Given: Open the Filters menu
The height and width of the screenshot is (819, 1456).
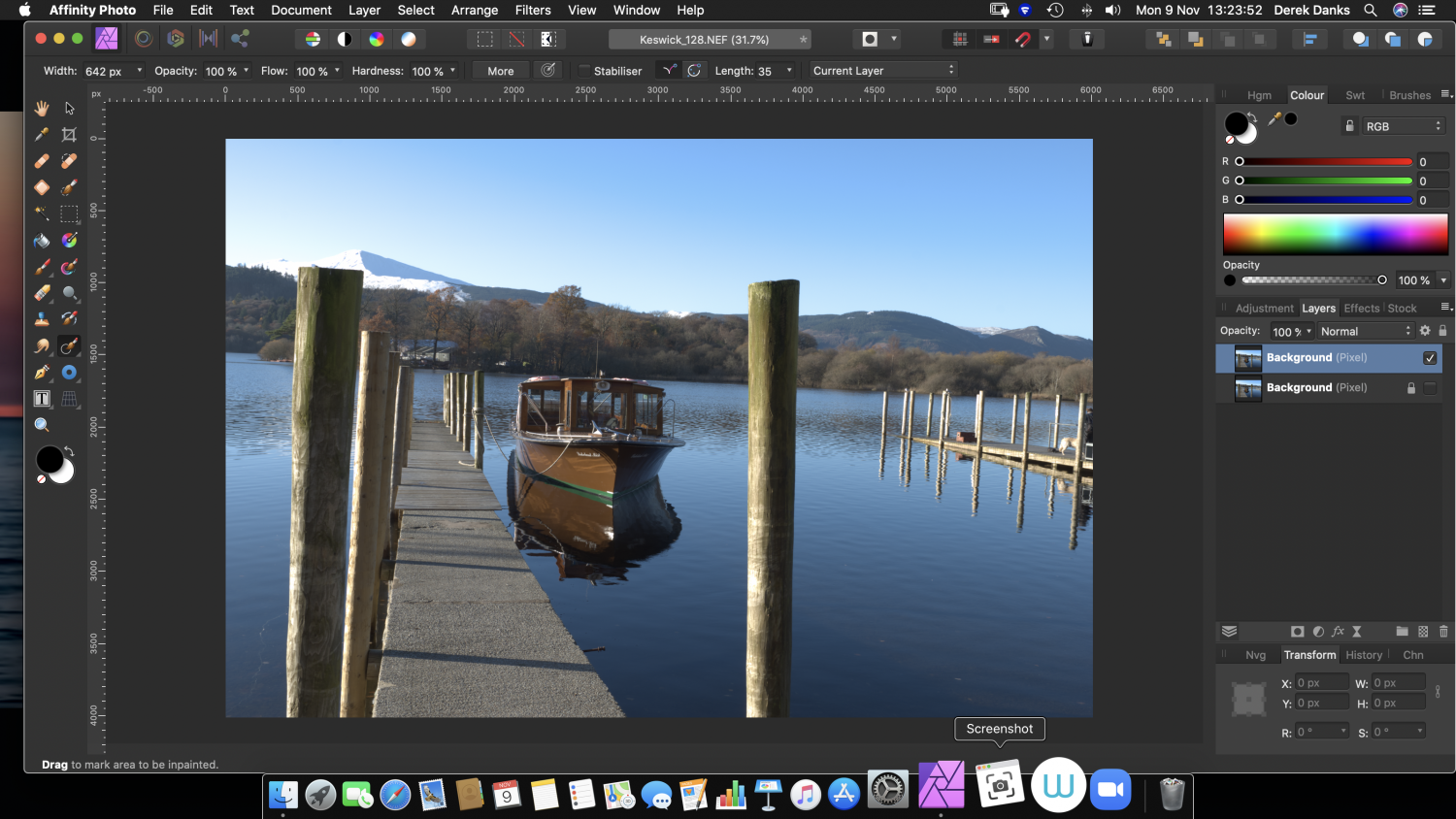Looking at the screenshot, I should pos(532,10).
